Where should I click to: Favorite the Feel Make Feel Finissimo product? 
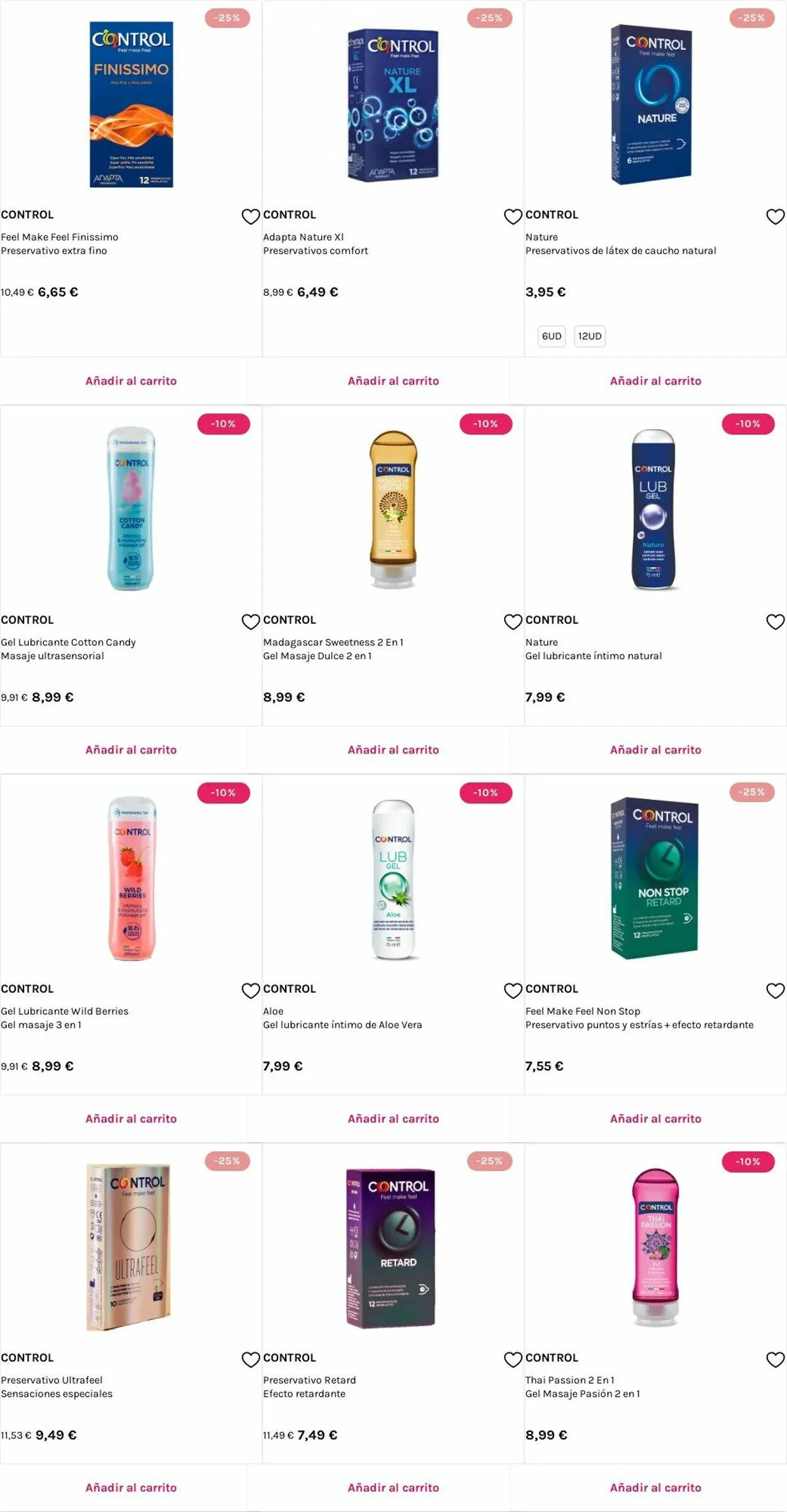pyautogui.click(x=251, y=217)
